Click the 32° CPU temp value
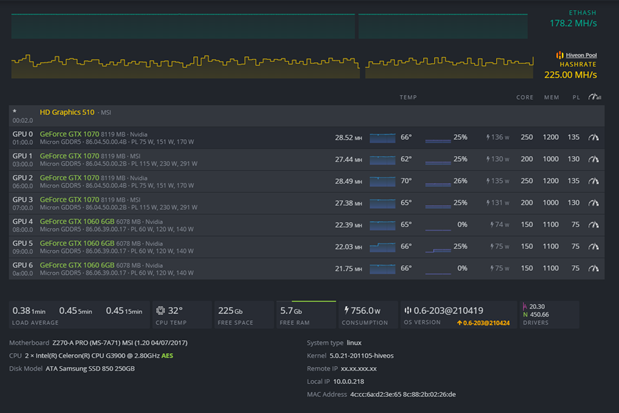Screen dimensions: 619x413 click(x=175, y=311)
